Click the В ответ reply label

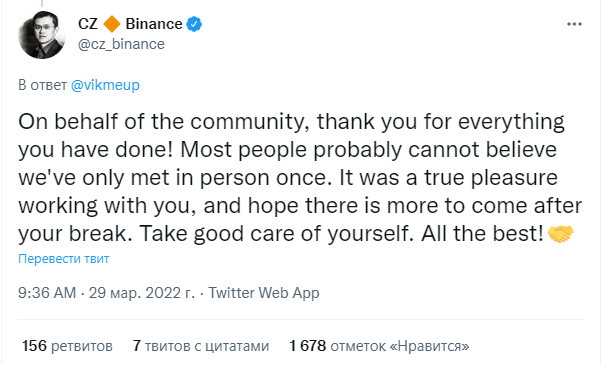(43, 85)
